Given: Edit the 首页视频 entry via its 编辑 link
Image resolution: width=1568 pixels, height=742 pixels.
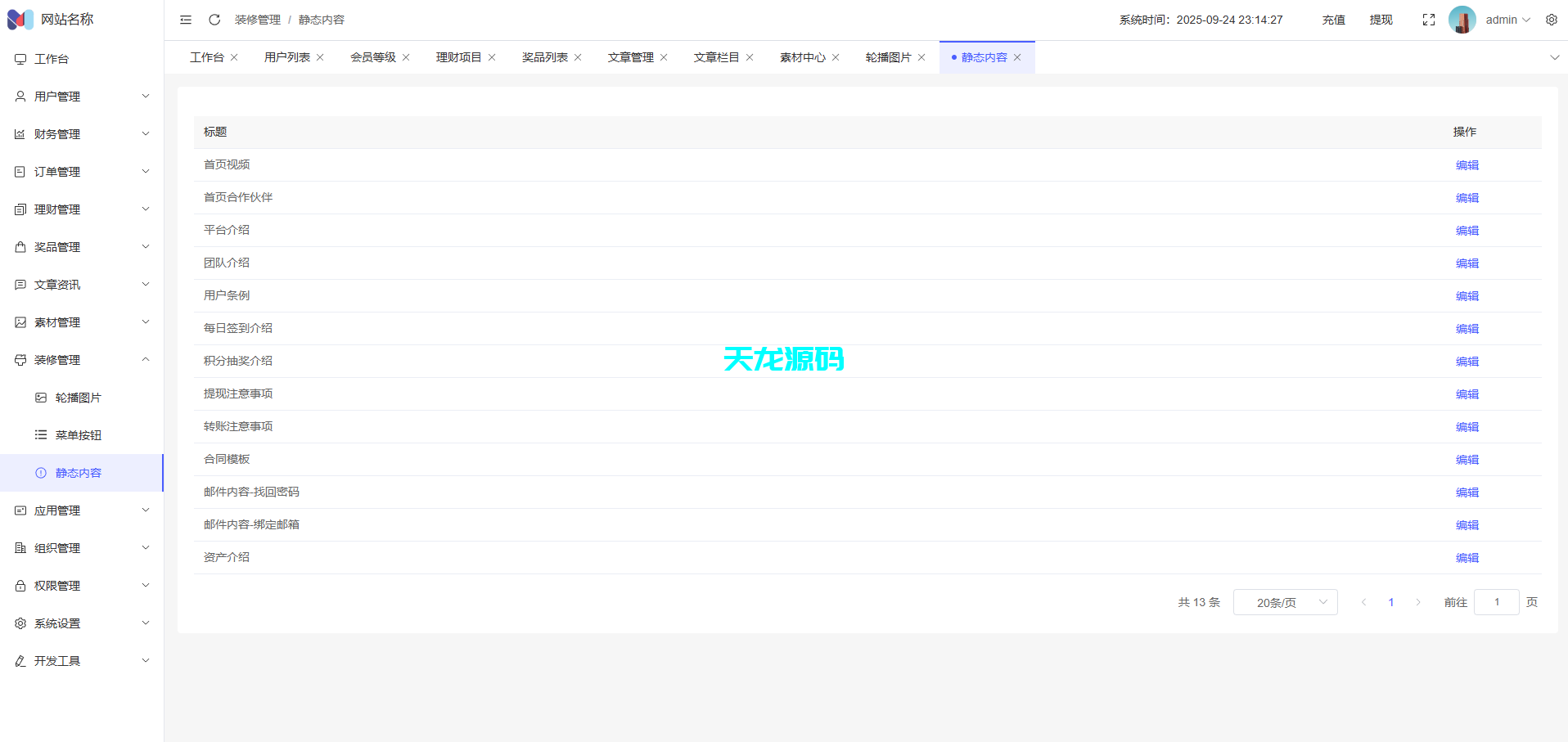Looking at the screenshot, I should point(1467,164).
